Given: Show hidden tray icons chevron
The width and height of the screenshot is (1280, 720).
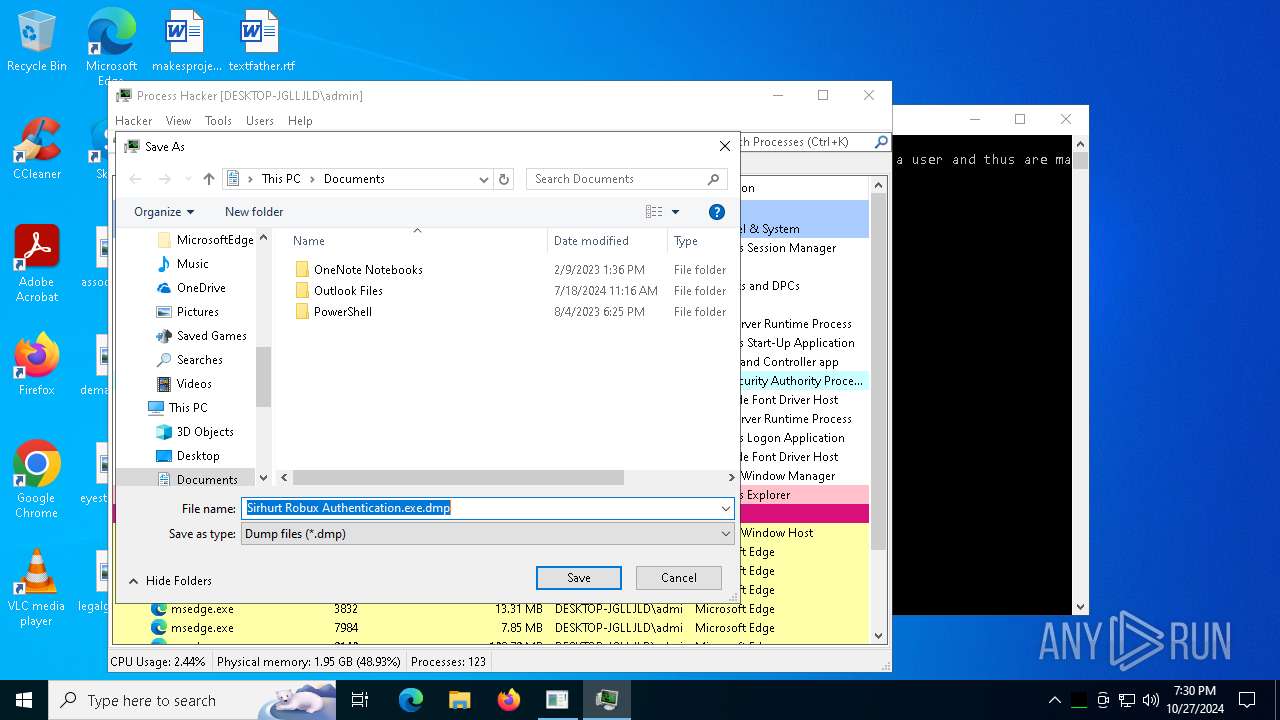Looking at the screenshot, I should click(x=1054, y=700).
